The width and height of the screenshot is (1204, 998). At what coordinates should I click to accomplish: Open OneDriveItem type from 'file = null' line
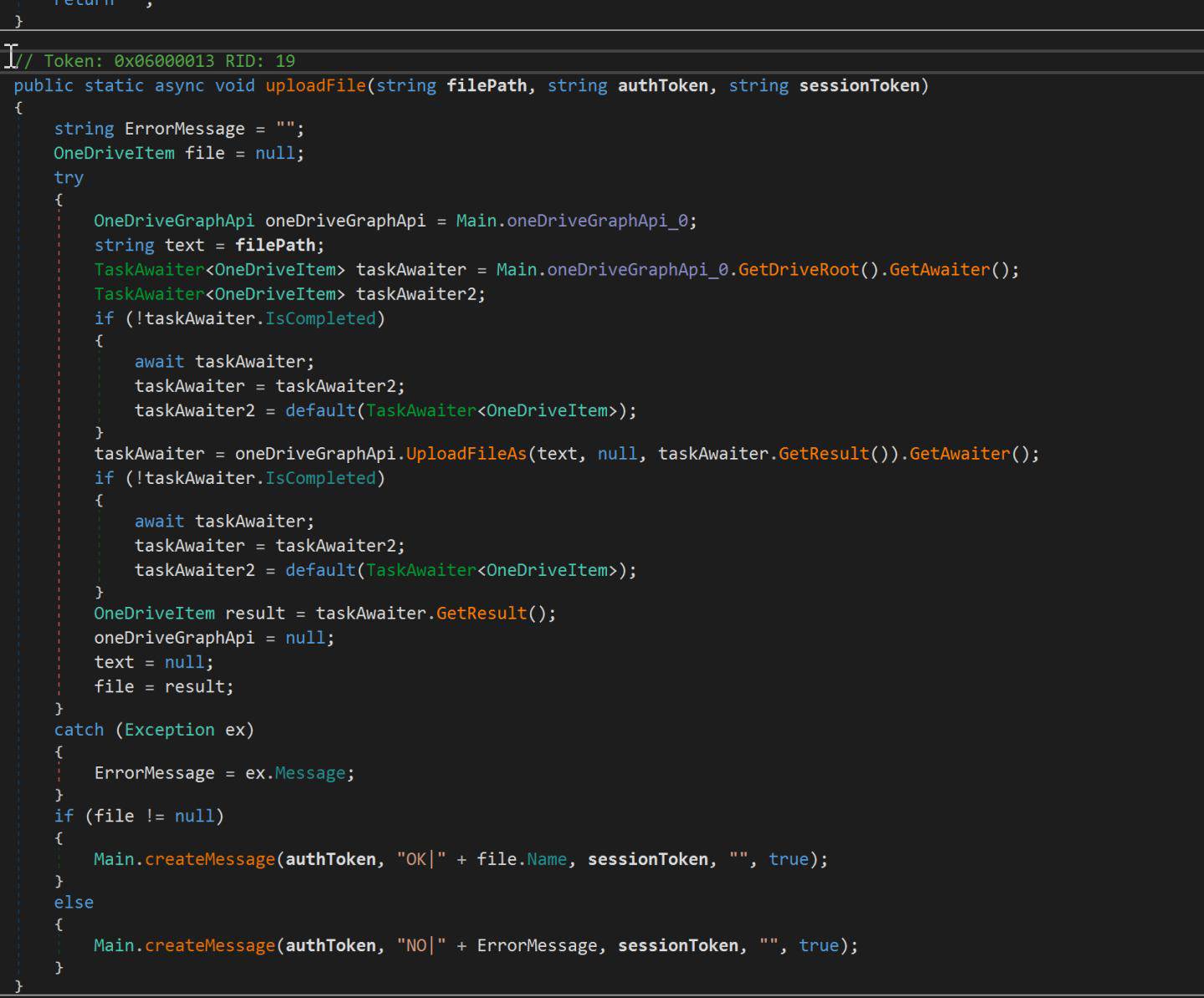[114, 153]
